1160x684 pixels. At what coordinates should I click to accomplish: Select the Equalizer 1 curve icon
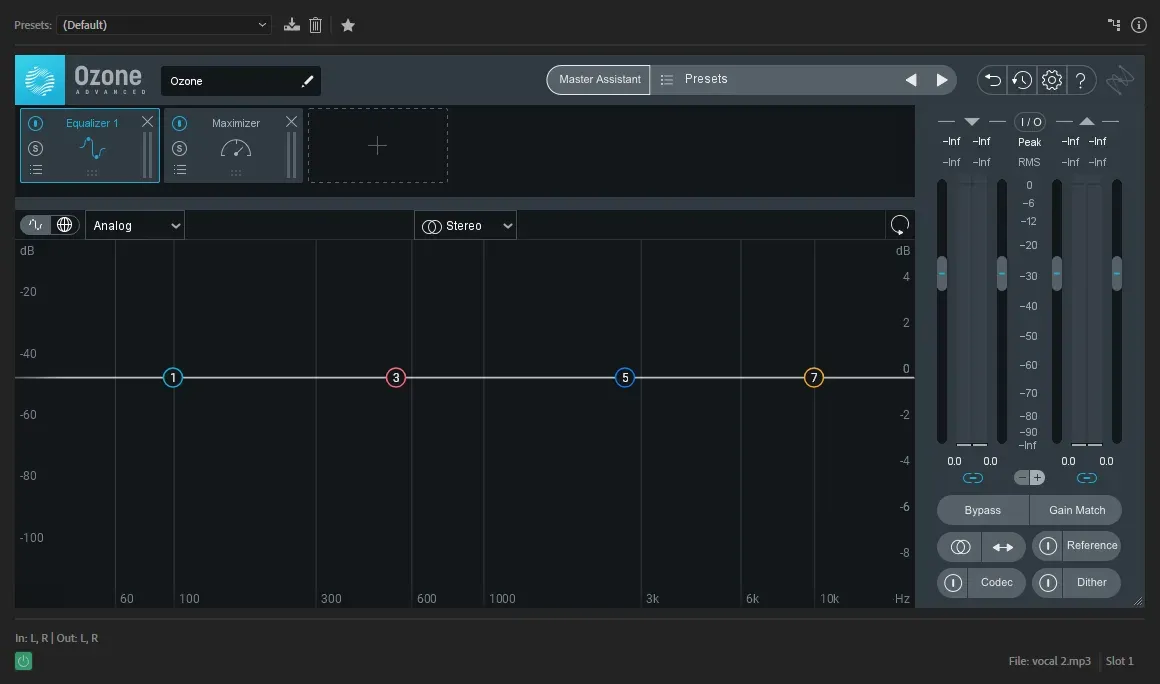tap(92, 149)
